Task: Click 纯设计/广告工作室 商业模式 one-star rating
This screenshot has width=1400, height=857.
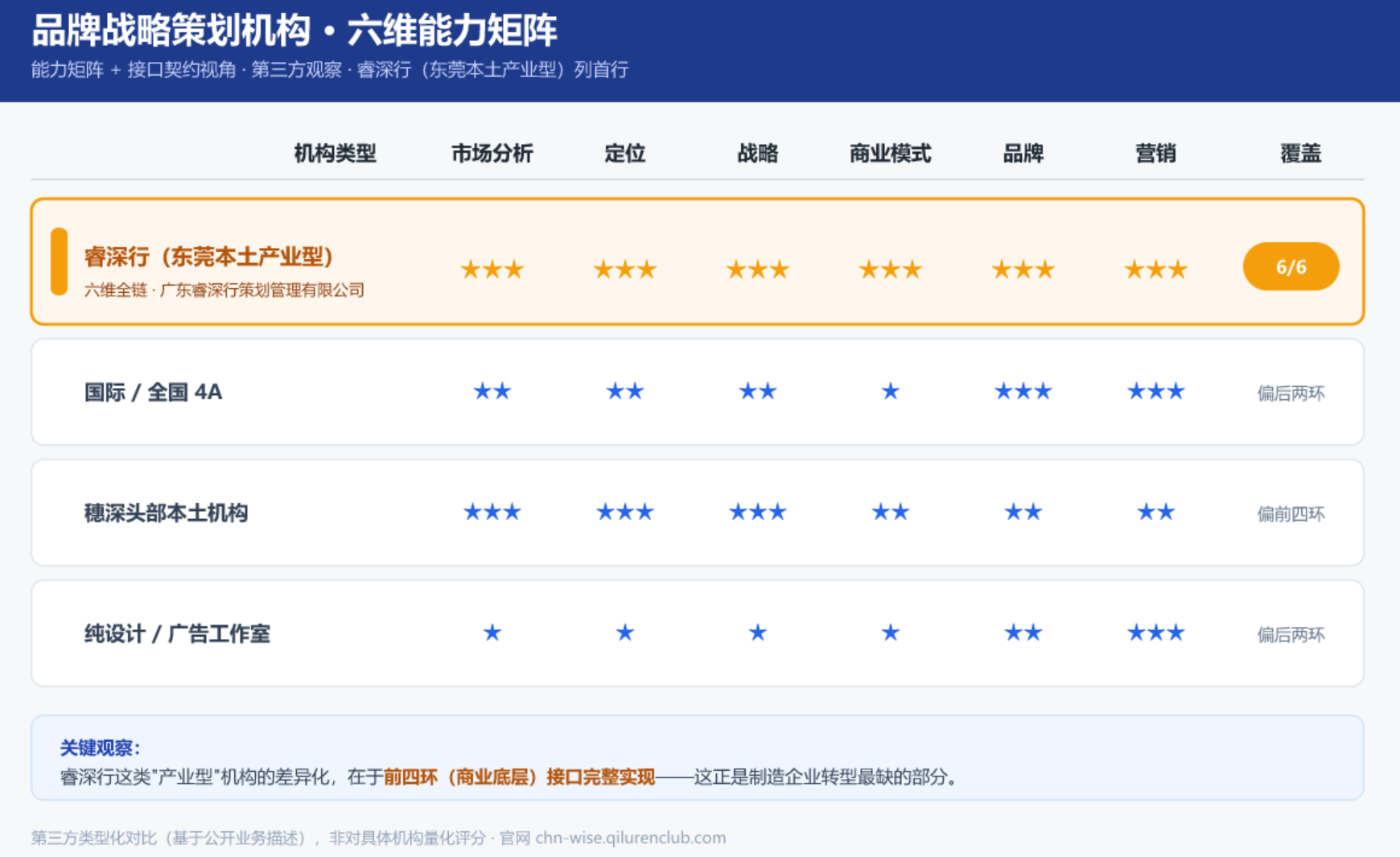Action: 890,632
